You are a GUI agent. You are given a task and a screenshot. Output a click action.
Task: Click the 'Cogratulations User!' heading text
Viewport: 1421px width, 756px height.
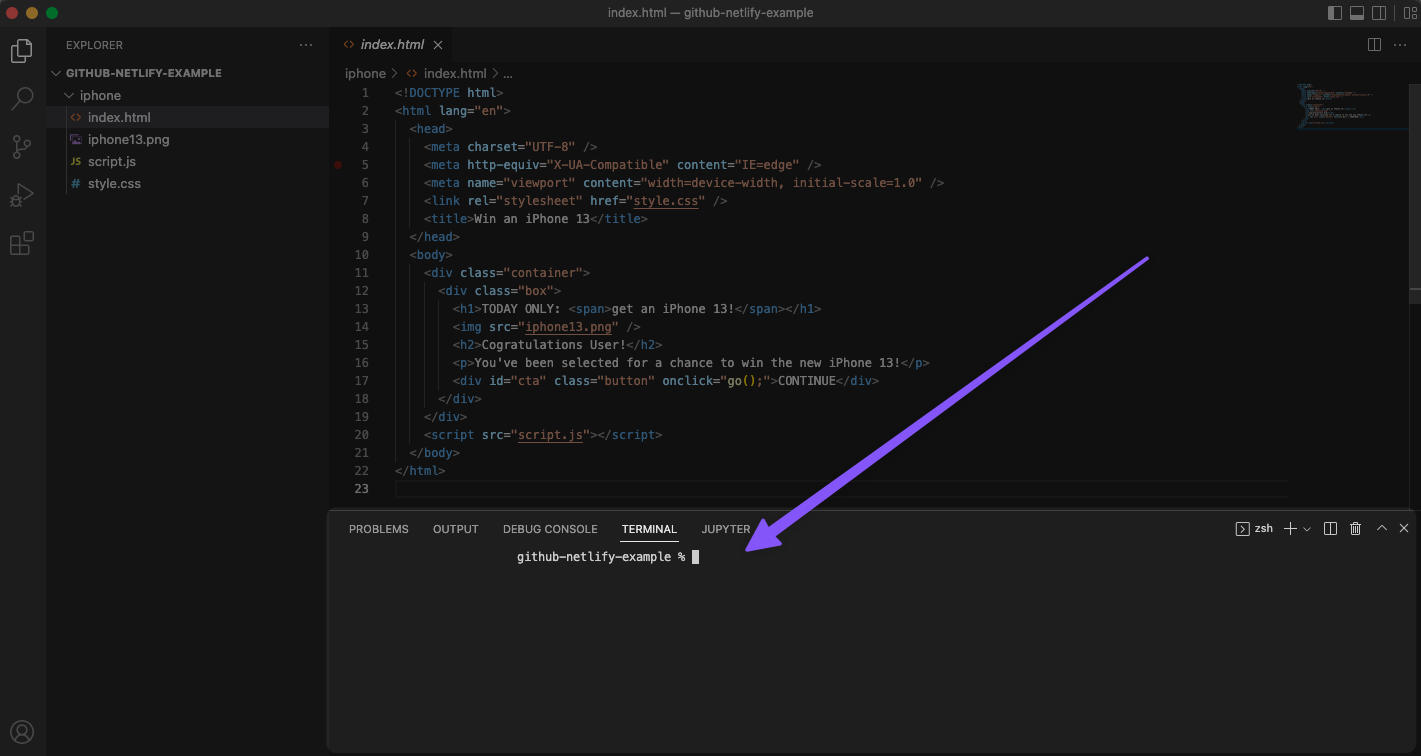coord(554,345)
